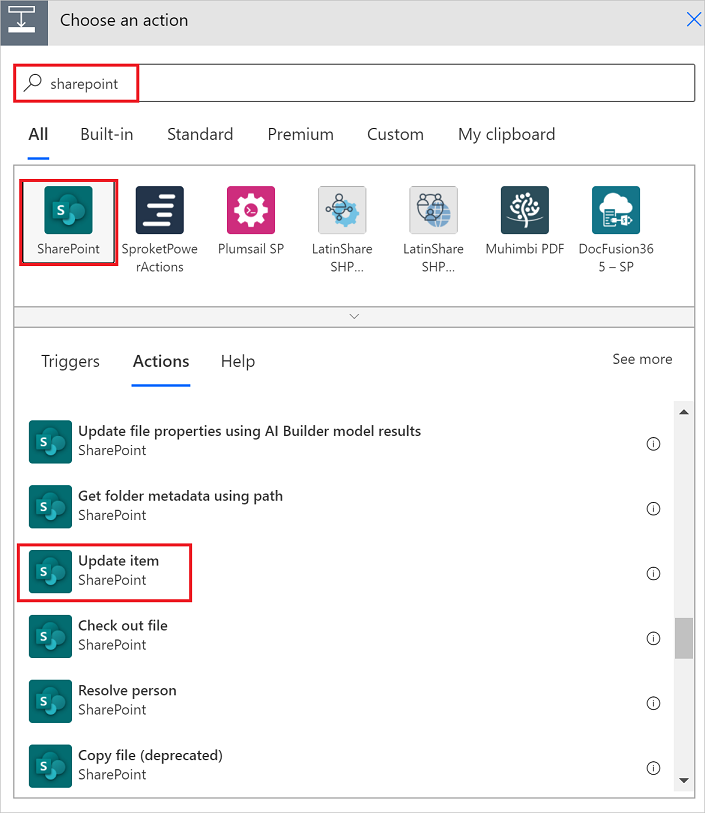The image size is (705, 813).
Task: Open the Standard connectors tab
Action: (200, 134)
